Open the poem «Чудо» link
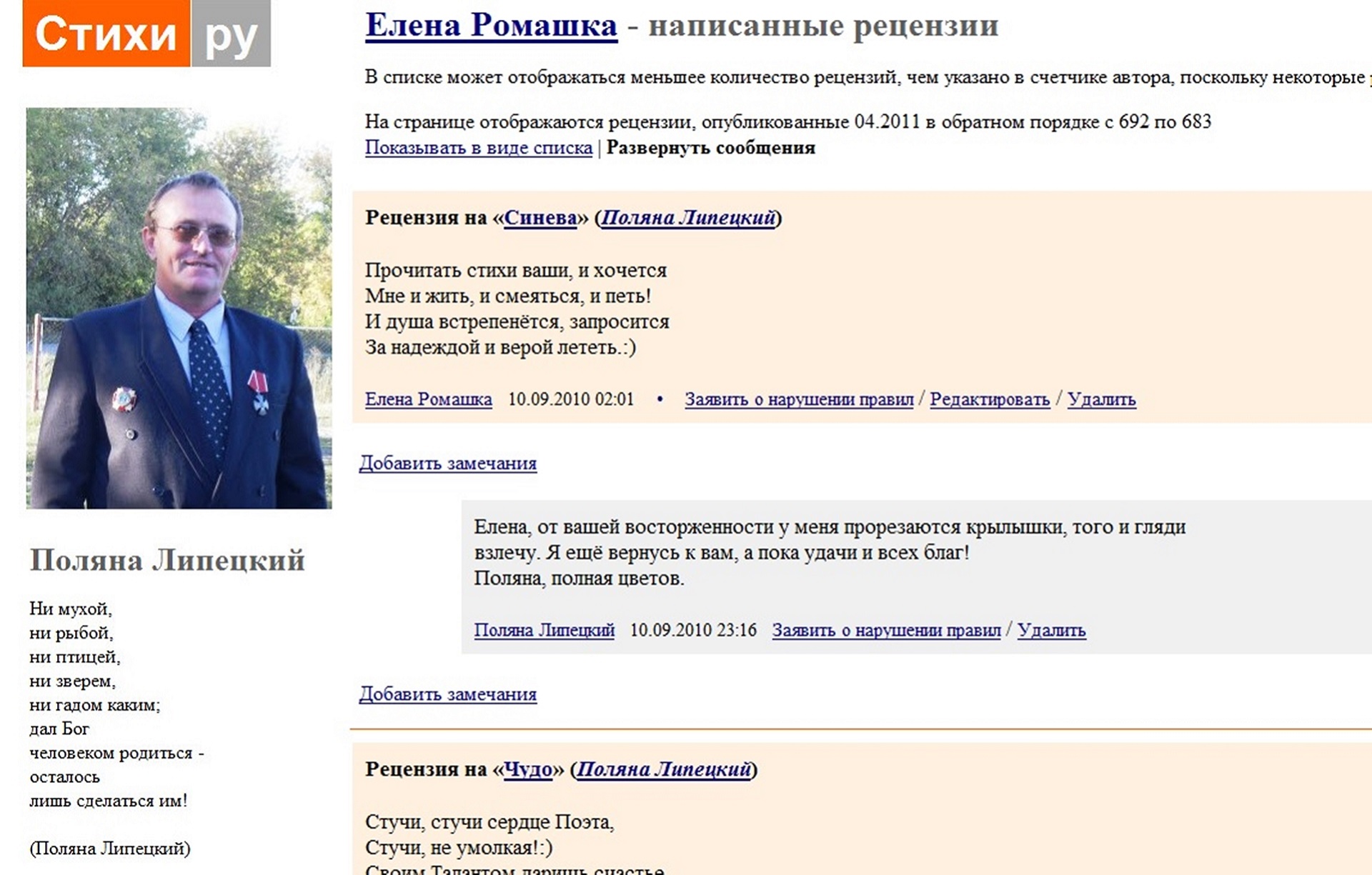The width and height of the screenshot is (1372, 875). click(x=528, y=769)
